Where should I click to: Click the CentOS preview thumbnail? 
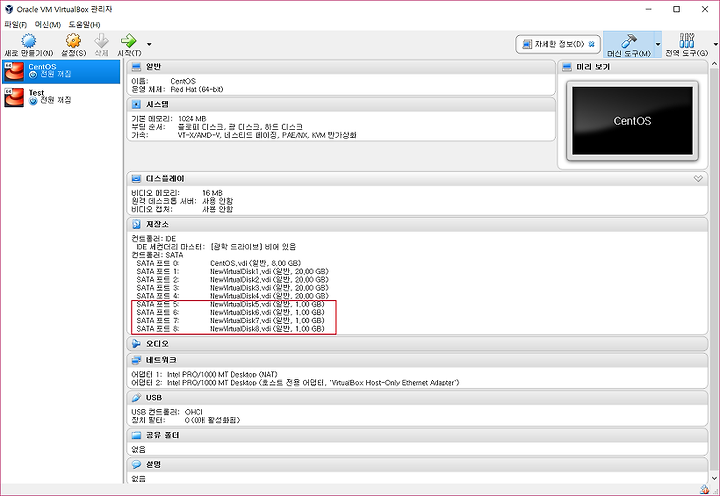point(632,121)
